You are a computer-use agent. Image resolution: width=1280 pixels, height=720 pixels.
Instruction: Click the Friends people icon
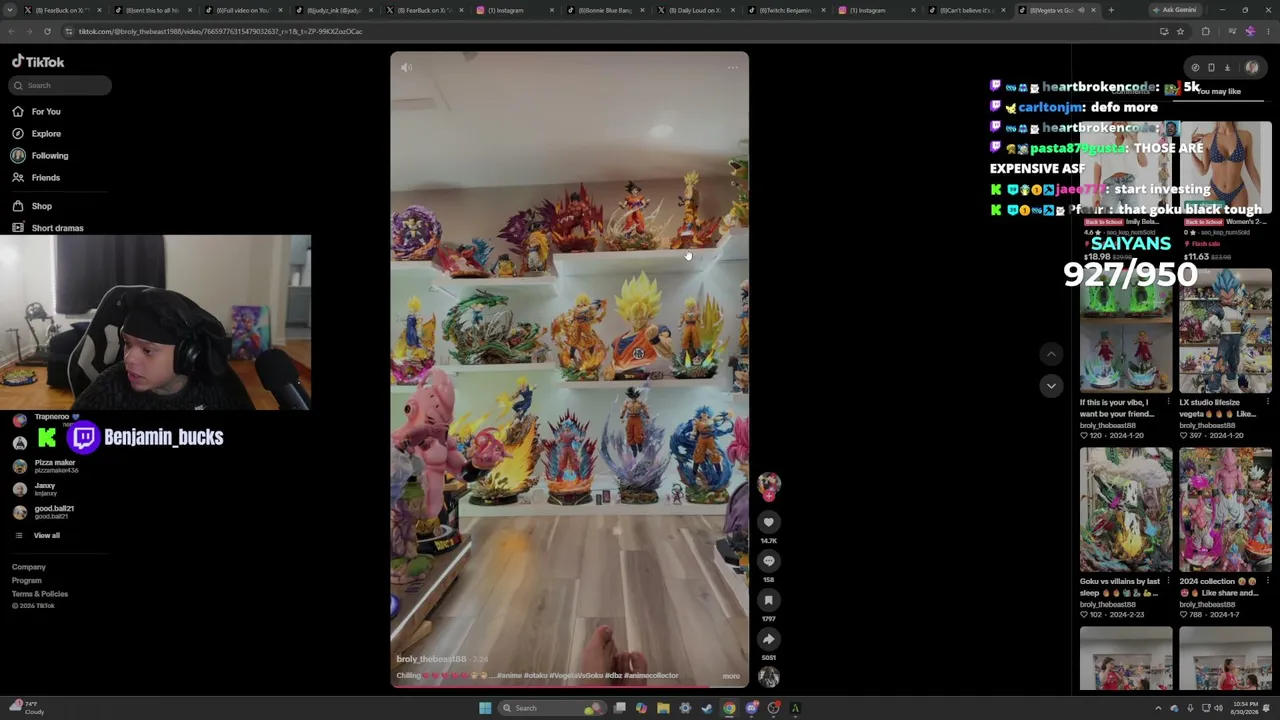click(x=18, y=177)
